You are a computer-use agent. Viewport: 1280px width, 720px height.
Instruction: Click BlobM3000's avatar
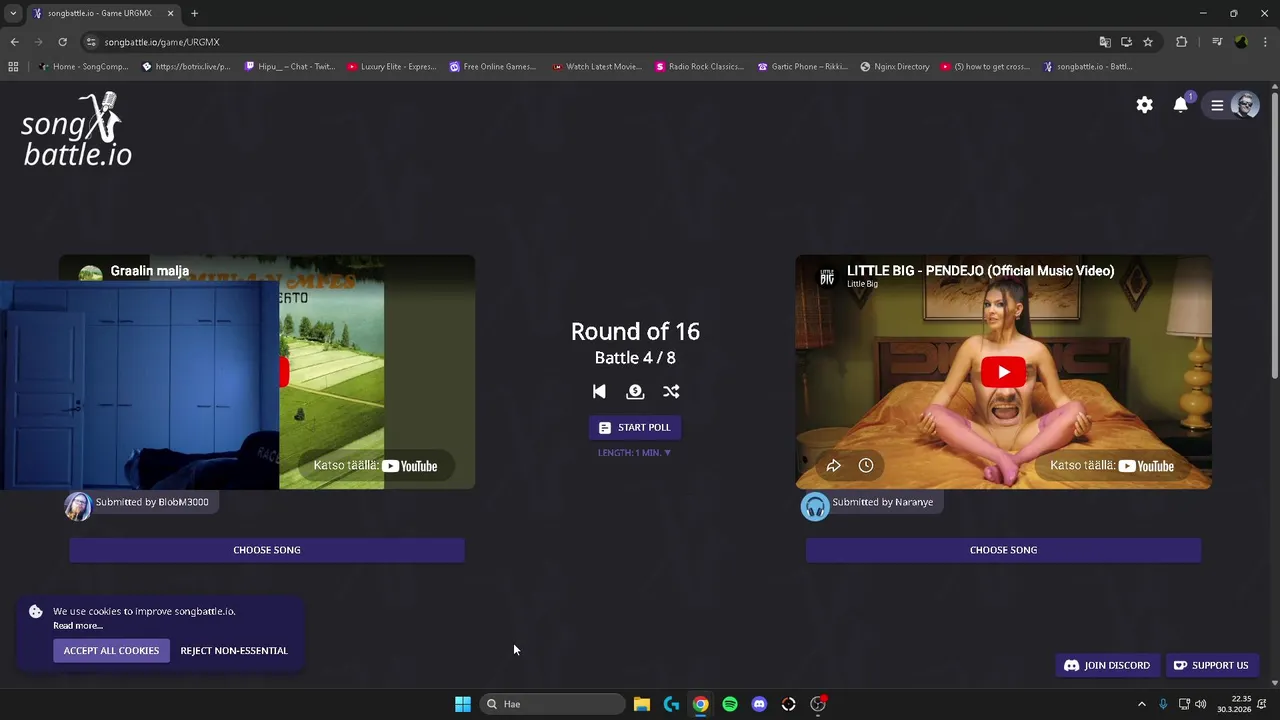tap(78, 506)
